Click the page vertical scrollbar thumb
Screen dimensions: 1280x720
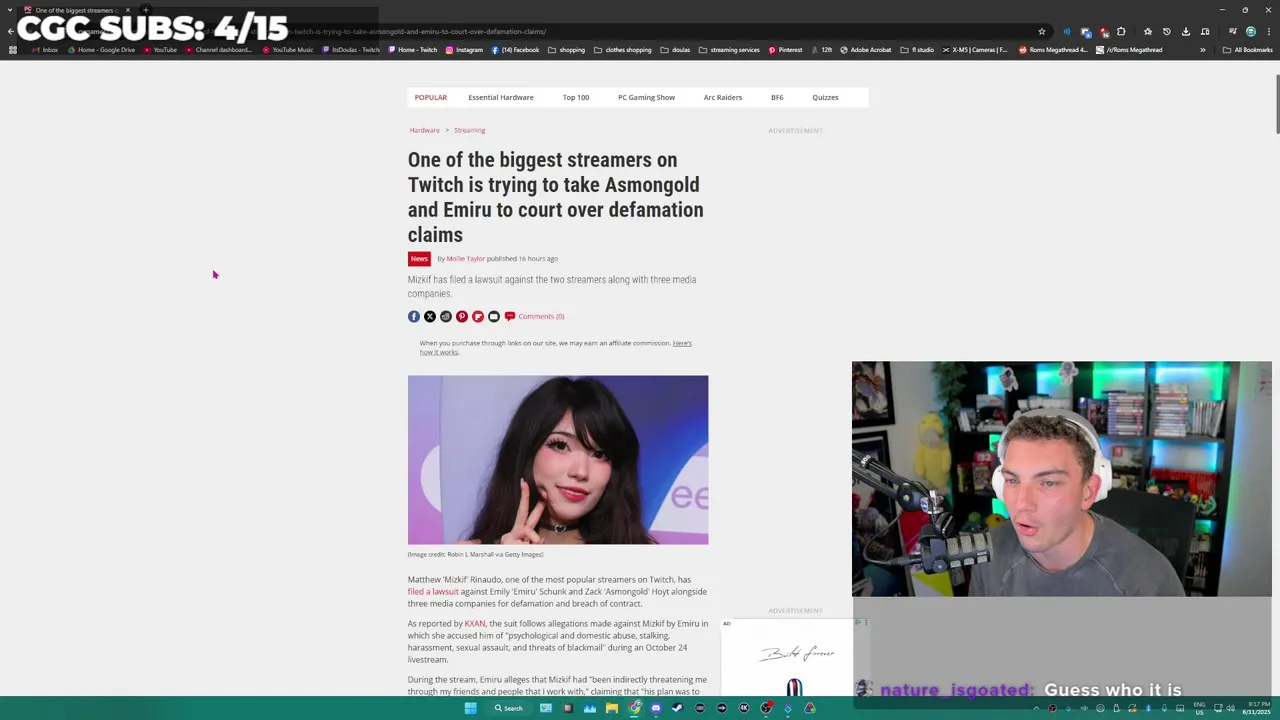(x=1276, y=104)
